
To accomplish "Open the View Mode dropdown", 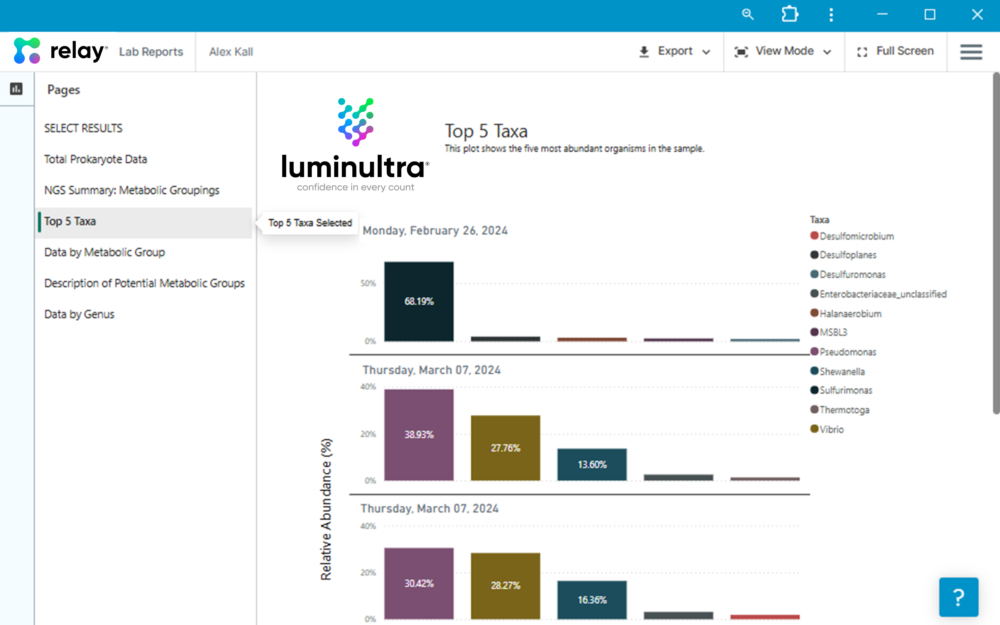I will 782,52.
